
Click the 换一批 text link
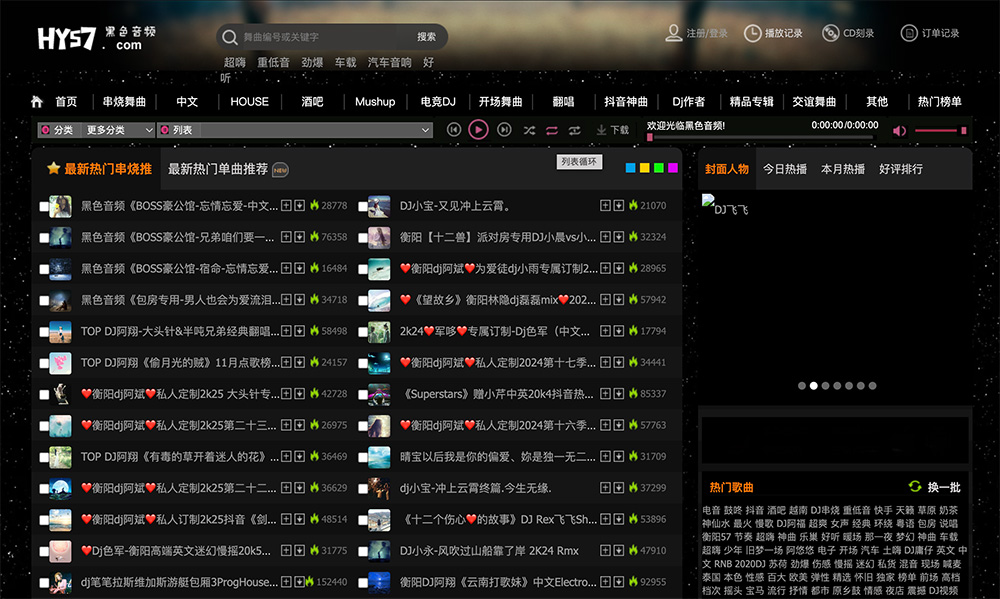coord(945,487)
